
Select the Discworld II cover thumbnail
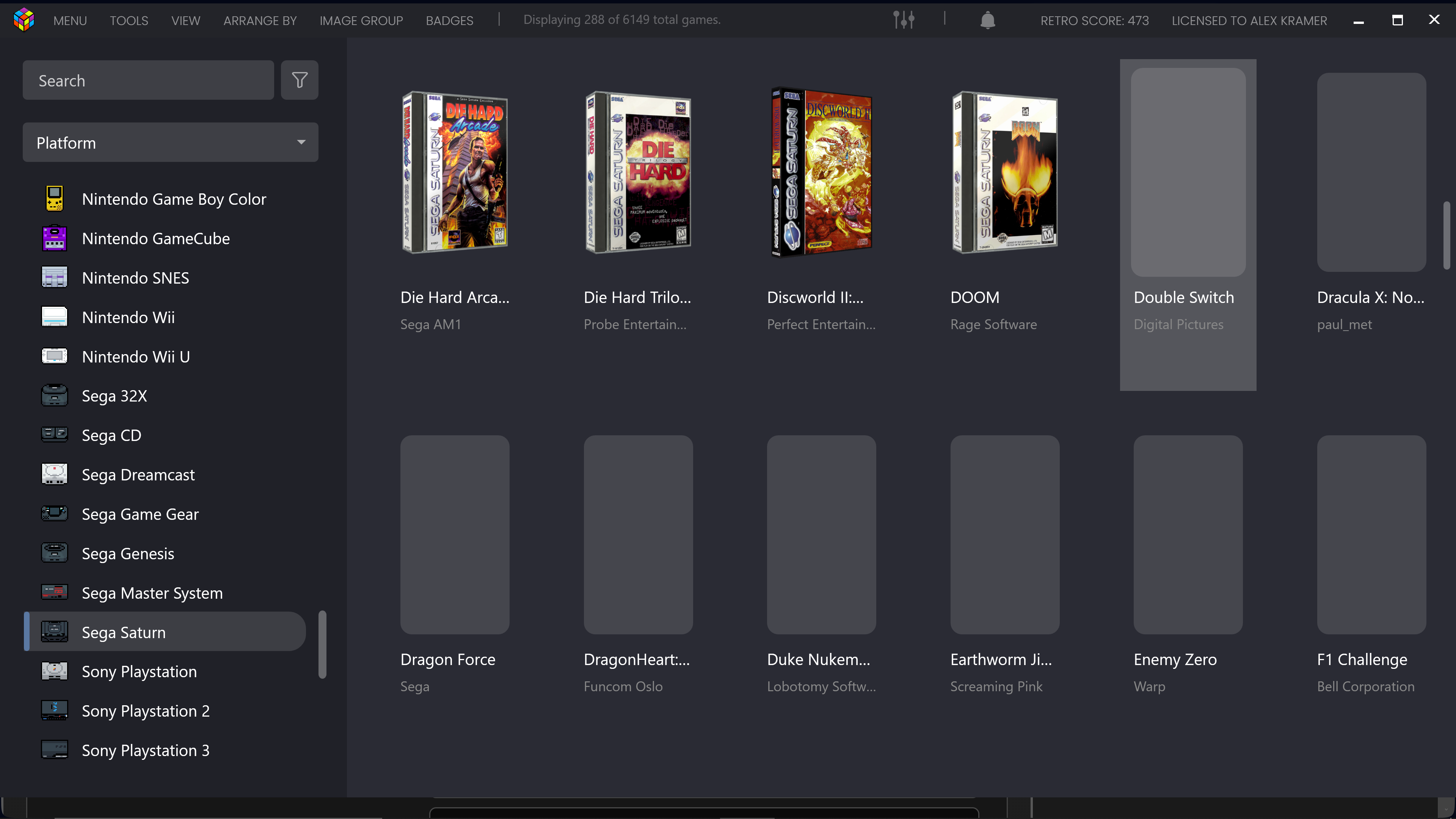pyautogui.click(x=821, y=173)
